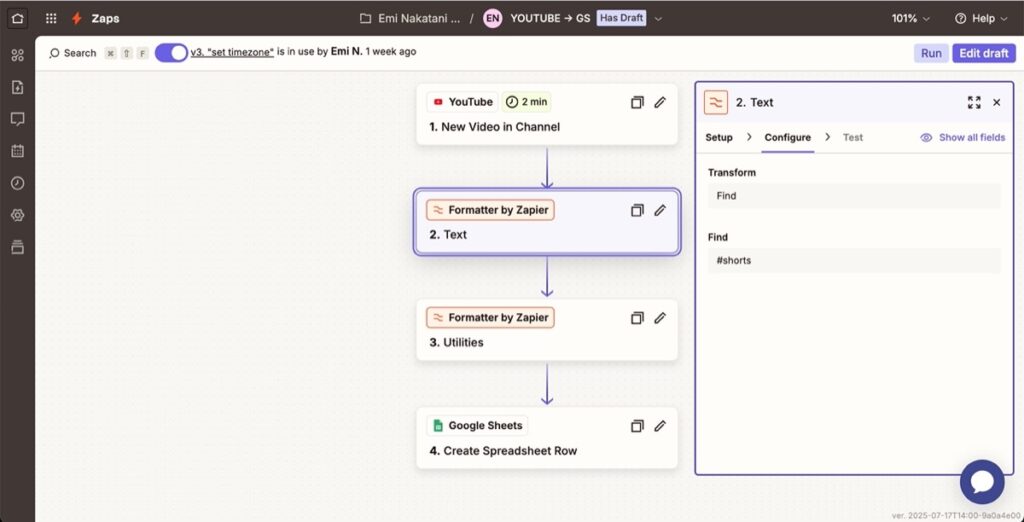The height and width of the screenshot is (522, 1024).
Task: Toggle Show all fields eye option
Action: coord(963,137)
